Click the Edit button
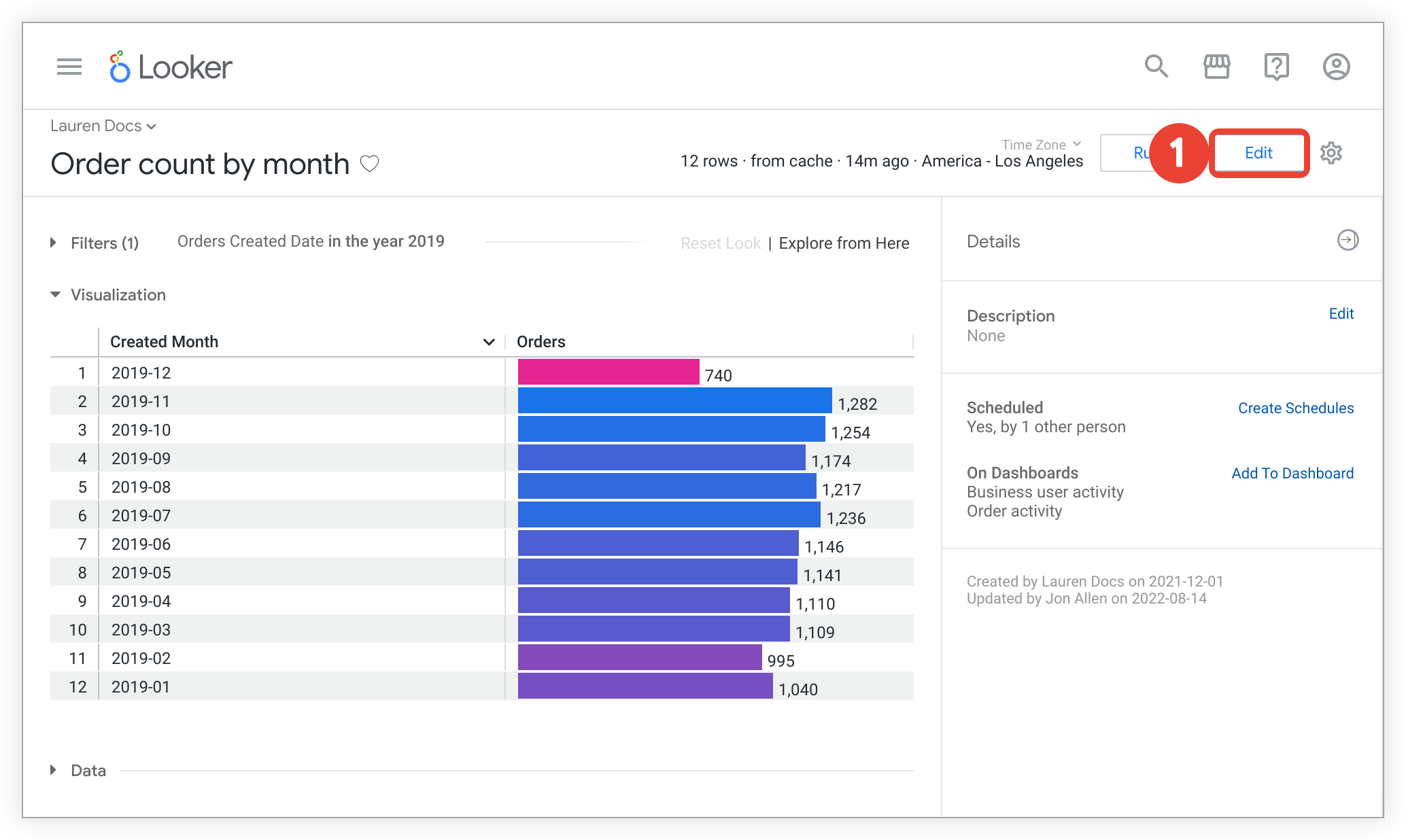The width and height of the screenshot is (1406, 840). (1258, 152)
